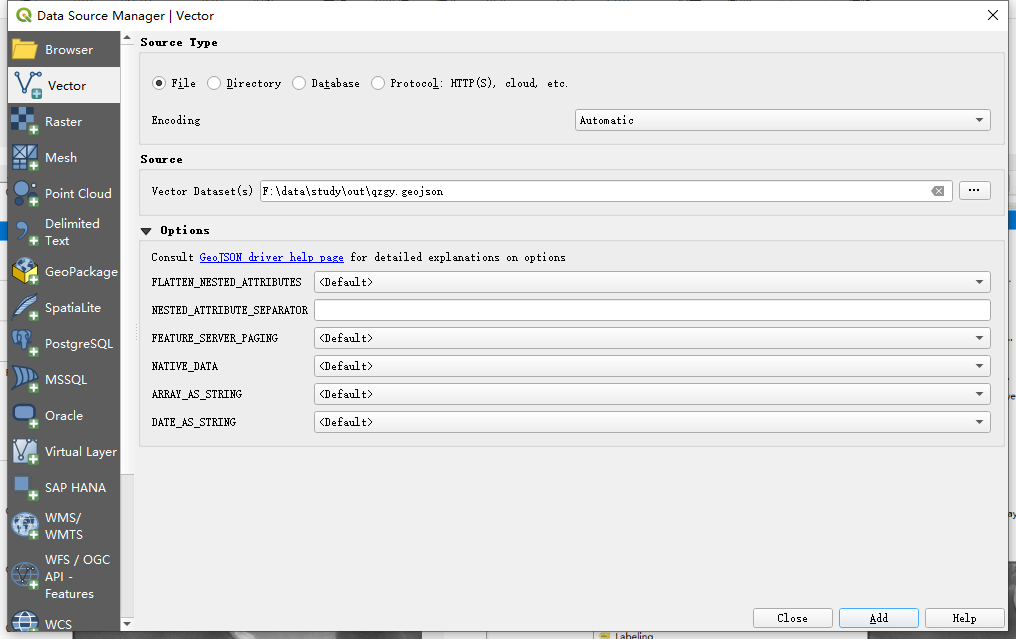The image size is (1016, 639).
Task: Switch to the Raster tab label
Action: 64,121
